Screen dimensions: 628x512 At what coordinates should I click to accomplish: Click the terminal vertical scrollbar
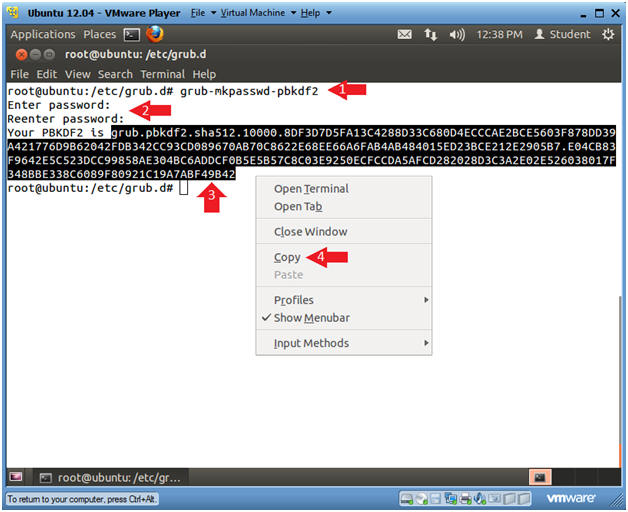click(620, 381)
